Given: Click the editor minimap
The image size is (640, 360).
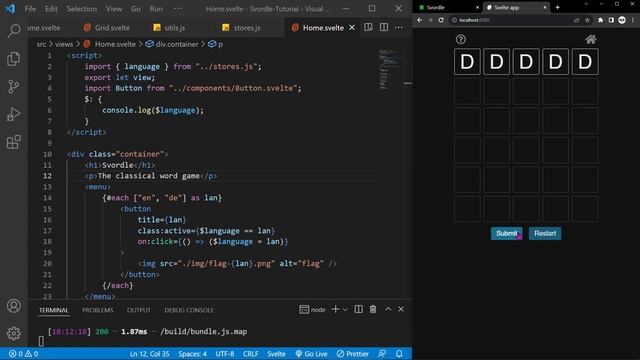Looking at the screenshot, I should pyautogui.click(x=389, y=69).
